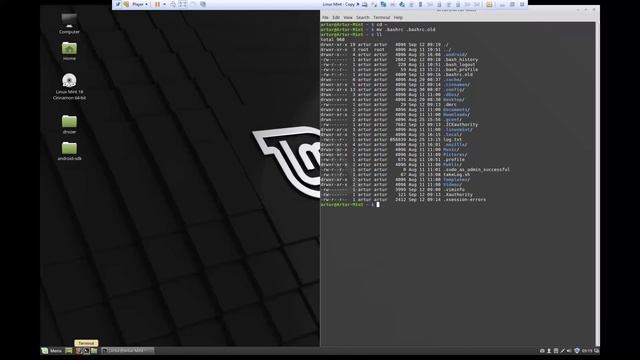Launch Terminal from panel launcher

click(x=86, y=351)
